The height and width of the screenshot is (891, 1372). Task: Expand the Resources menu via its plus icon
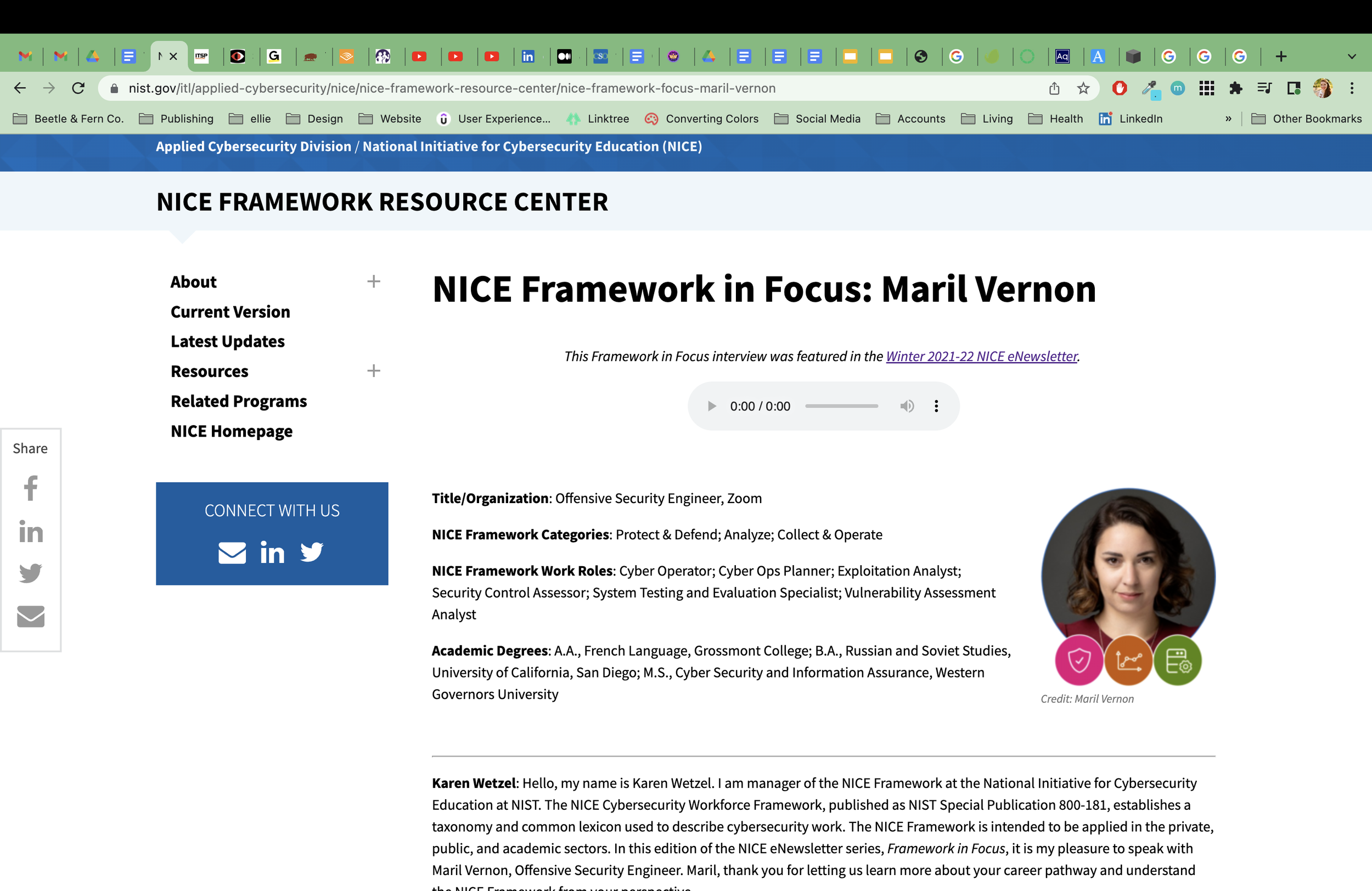coord(374,370)
